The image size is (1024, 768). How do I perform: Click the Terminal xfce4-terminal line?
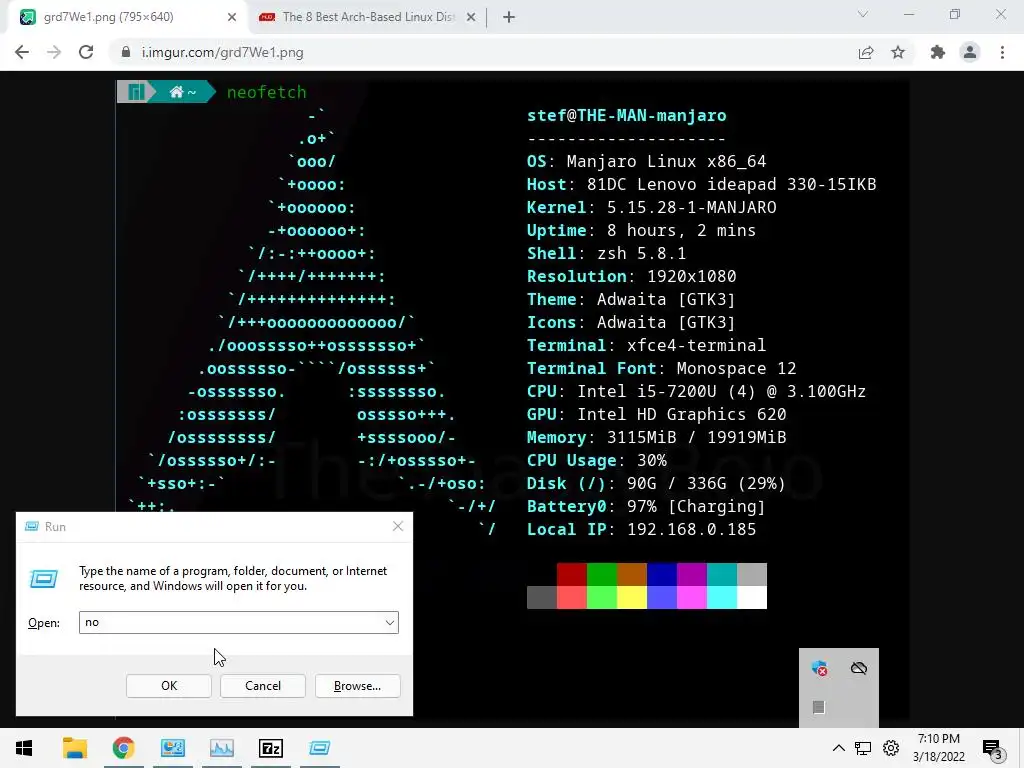point(647,345)
